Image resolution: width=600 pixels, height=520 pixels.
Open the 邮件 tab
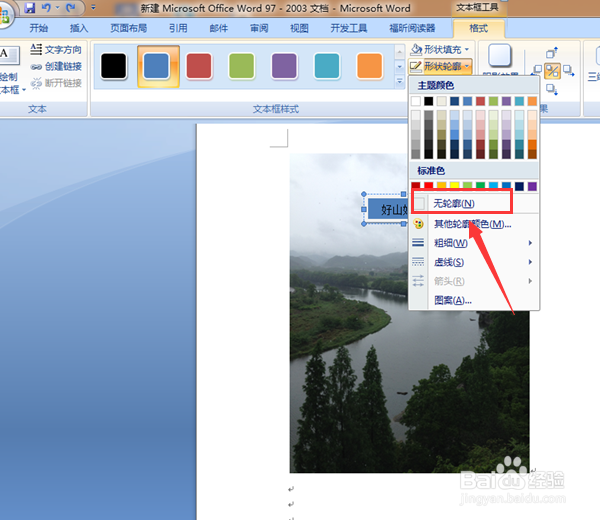[218, 28]
